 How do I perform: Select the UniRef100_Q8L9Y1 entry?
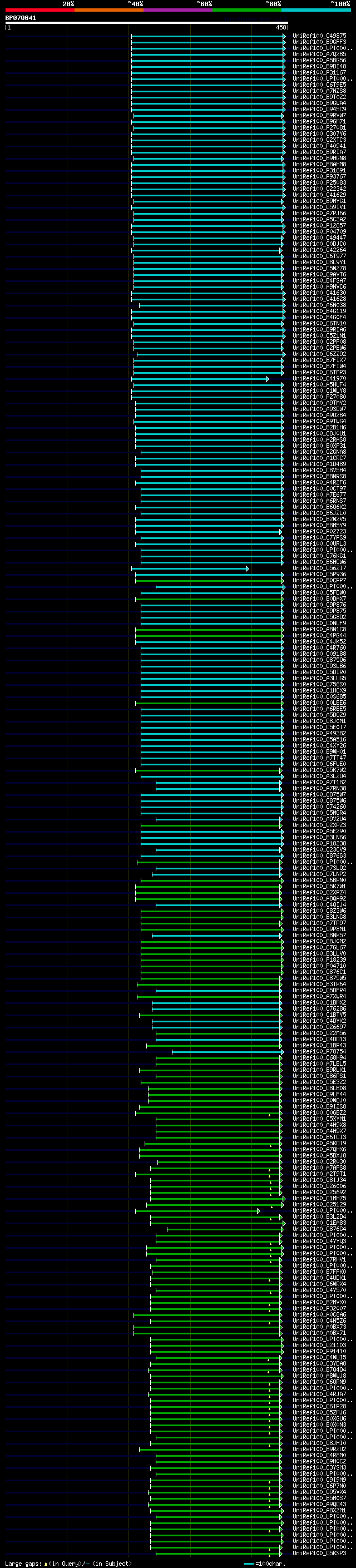pos(319,263)
